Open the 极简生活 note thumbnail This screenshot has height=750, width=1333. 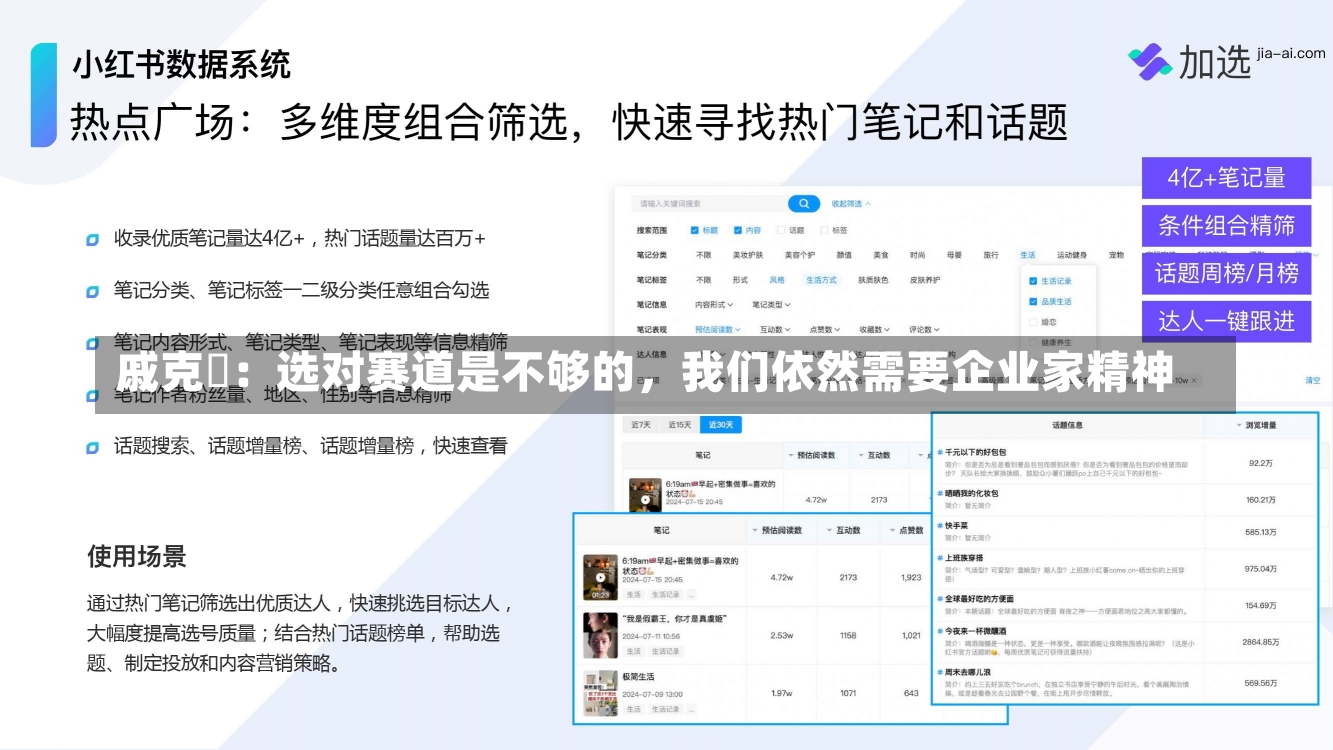[600, 693]
